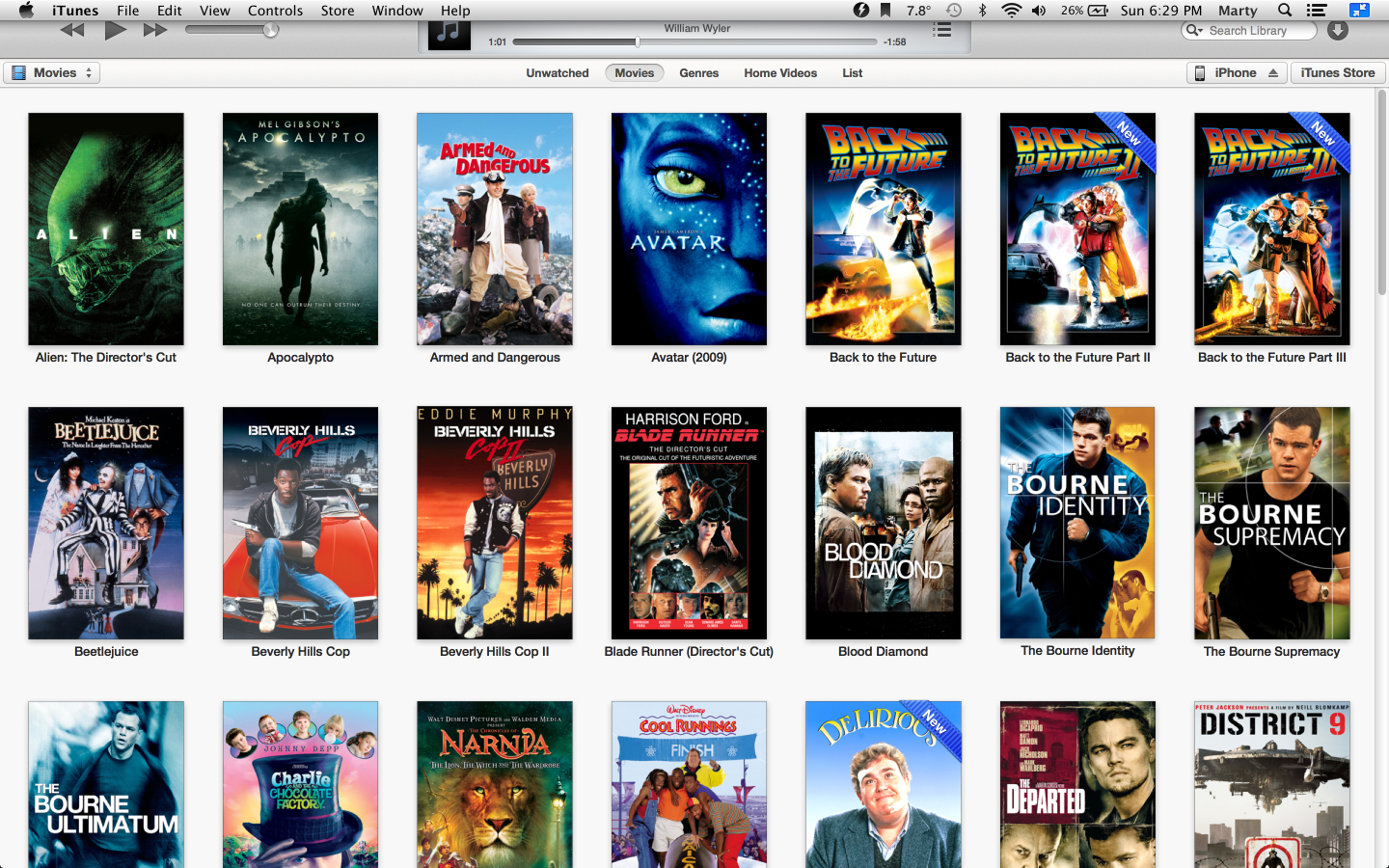Select the Cool Runnings poster
Image resolution: width=1389 pixels, height=868 pixels.
point(689,784)
